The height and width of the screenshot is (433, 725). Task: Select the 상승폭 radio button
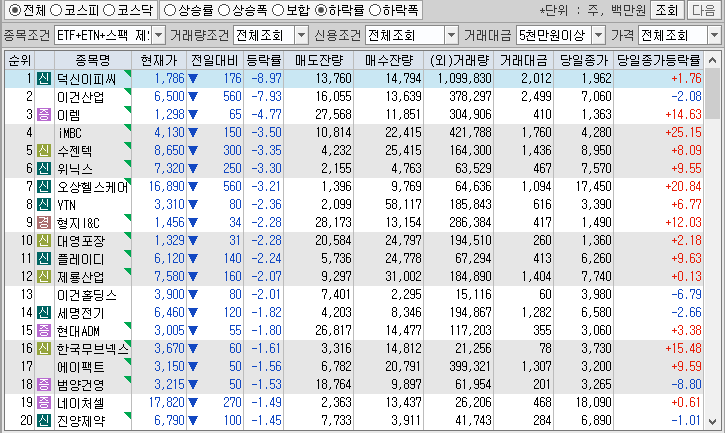pos(224,10)
